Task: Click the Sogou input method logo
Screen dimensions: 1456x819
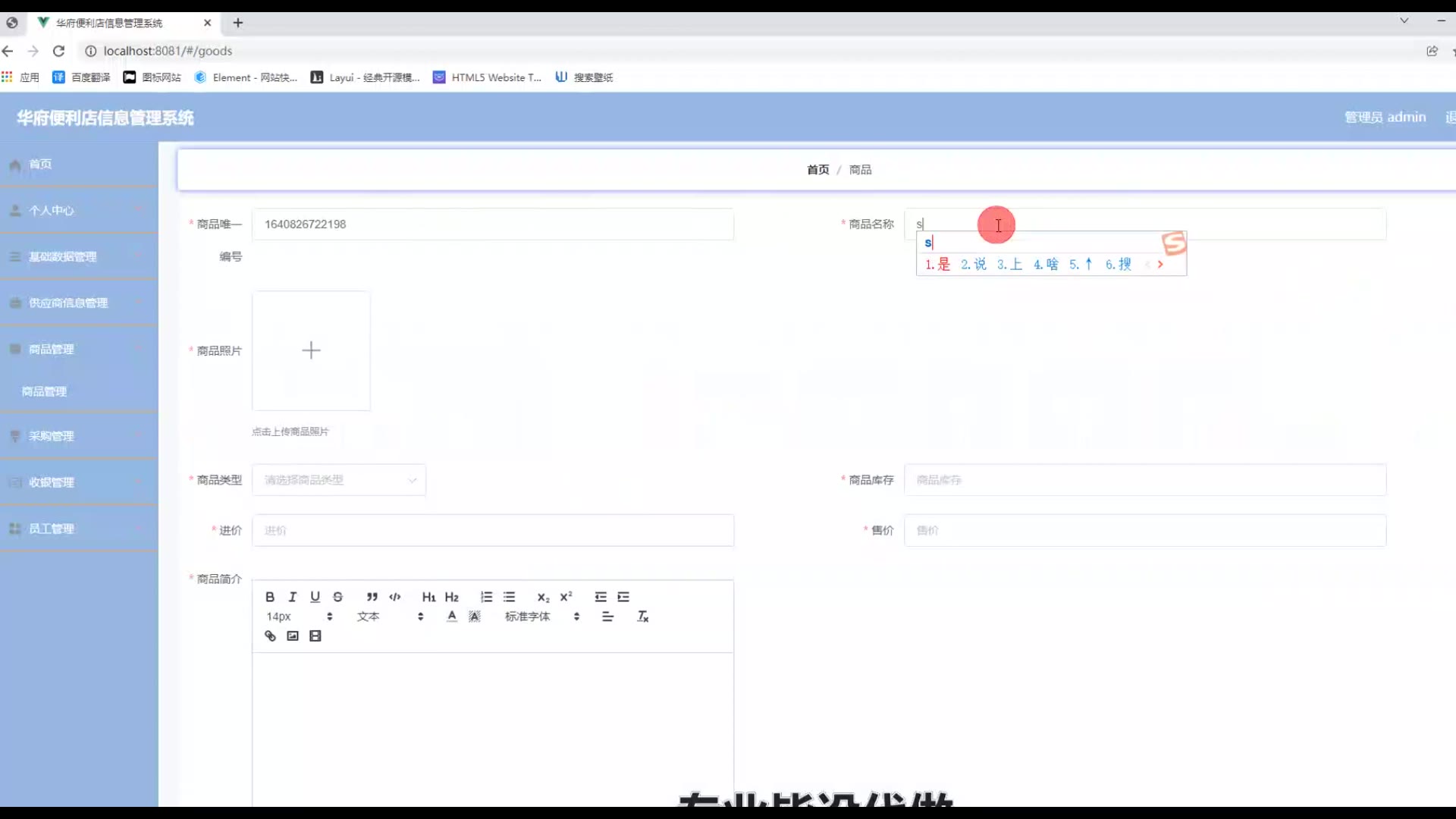Action: [1174, 243]
